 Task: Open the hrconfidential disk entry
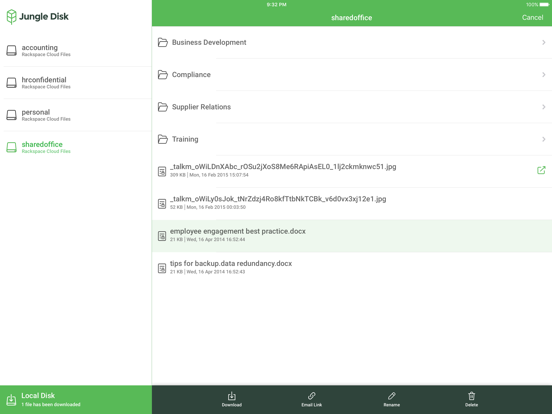coord(76,83)
